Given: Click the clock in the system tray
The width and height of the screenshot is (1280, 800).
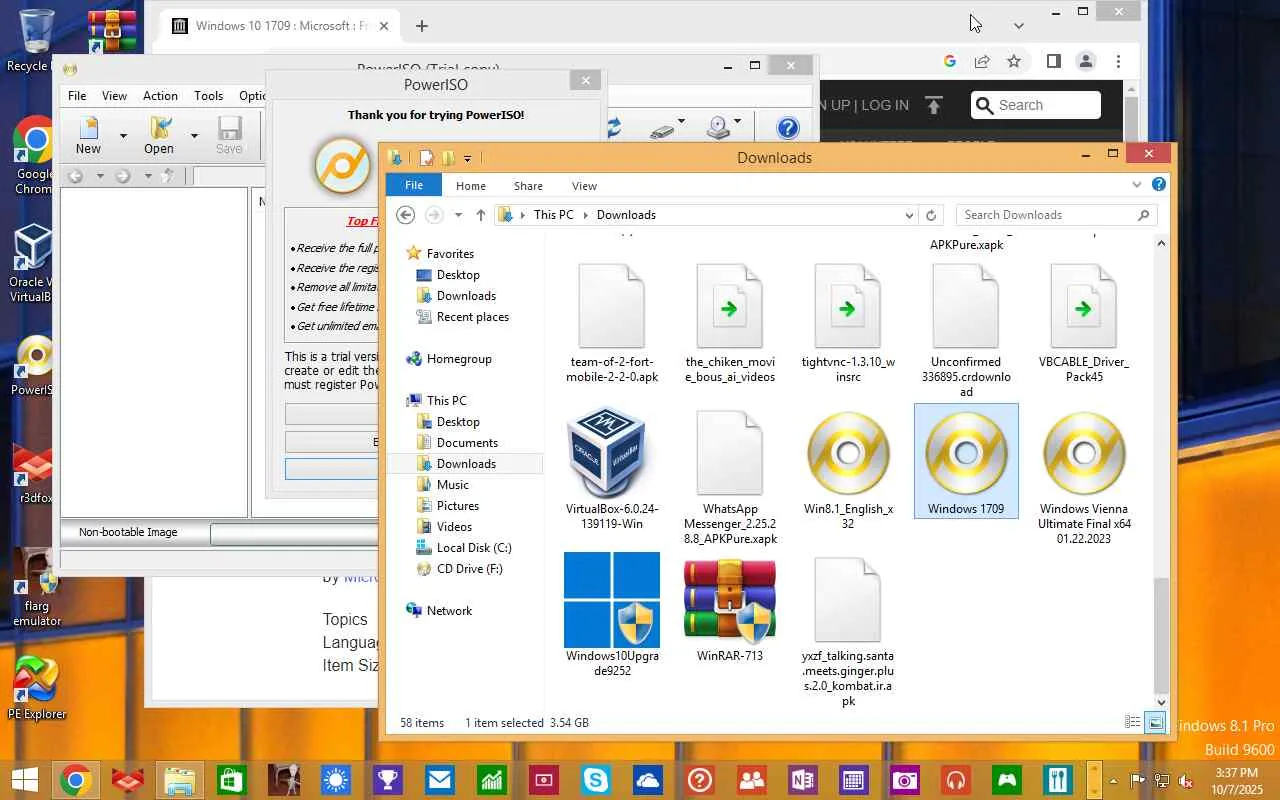Looking at the screenshot, I should pos(1236,780).
